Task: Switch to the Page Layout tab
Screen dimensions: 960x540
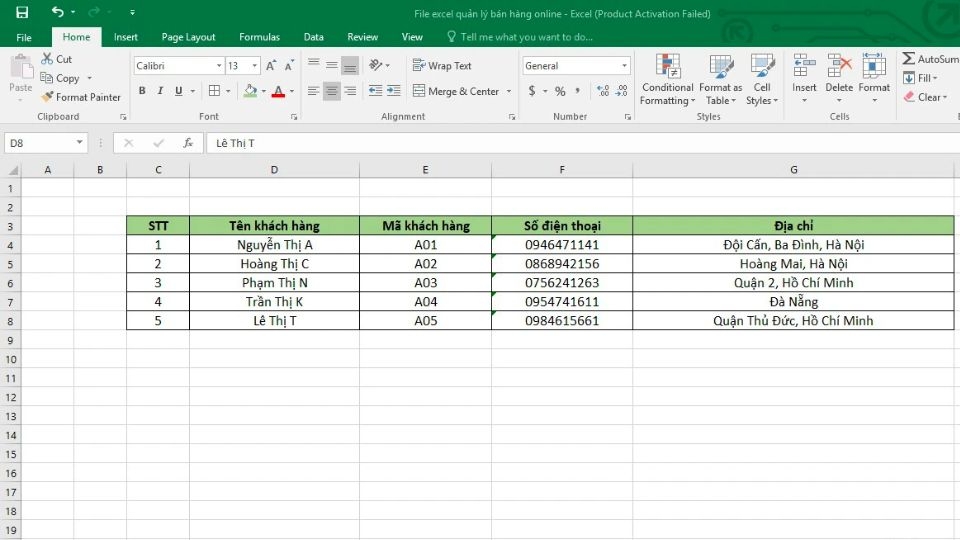Action: click(188, 37)
